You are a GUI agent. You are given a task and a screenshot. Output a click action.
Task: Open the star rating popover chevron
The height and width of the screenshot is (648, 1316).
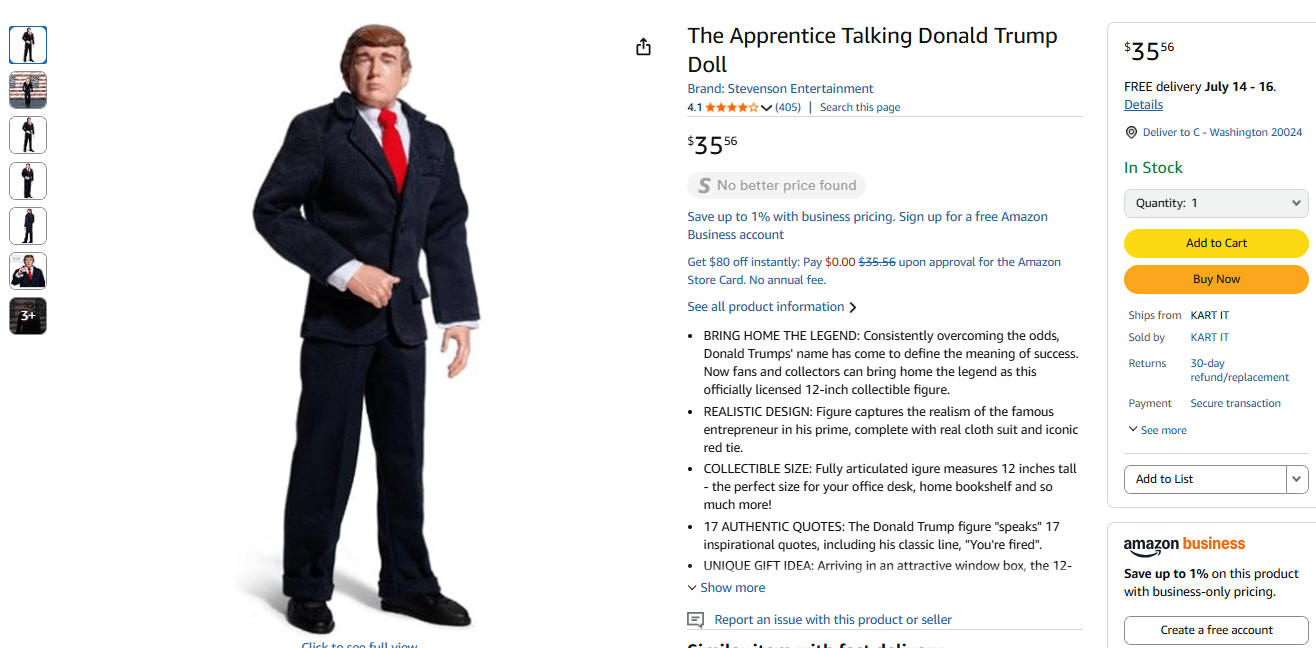click(x=767, y=108)
